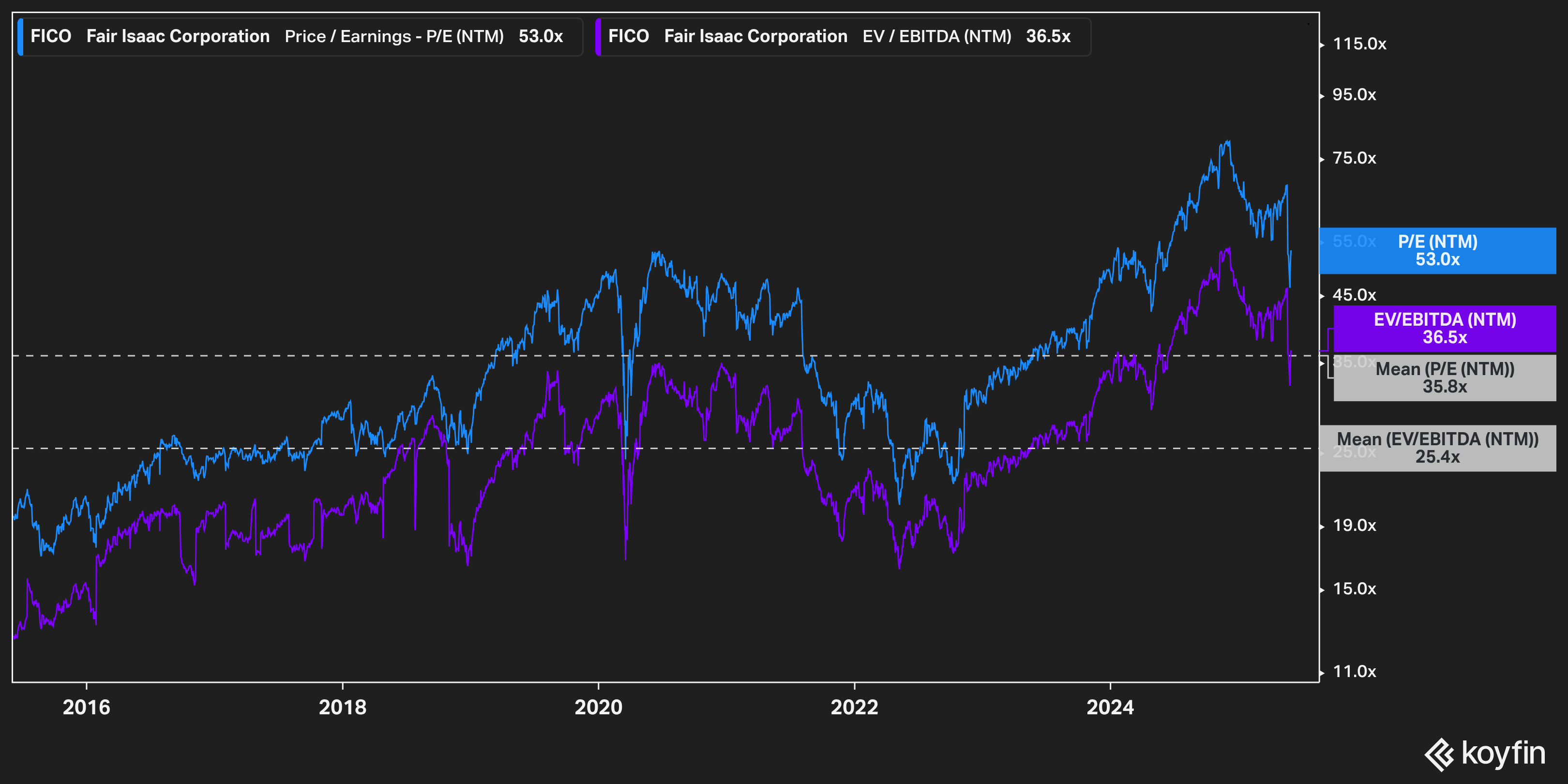Click the 11.0x y-axis tick label

pos(1355,671)
